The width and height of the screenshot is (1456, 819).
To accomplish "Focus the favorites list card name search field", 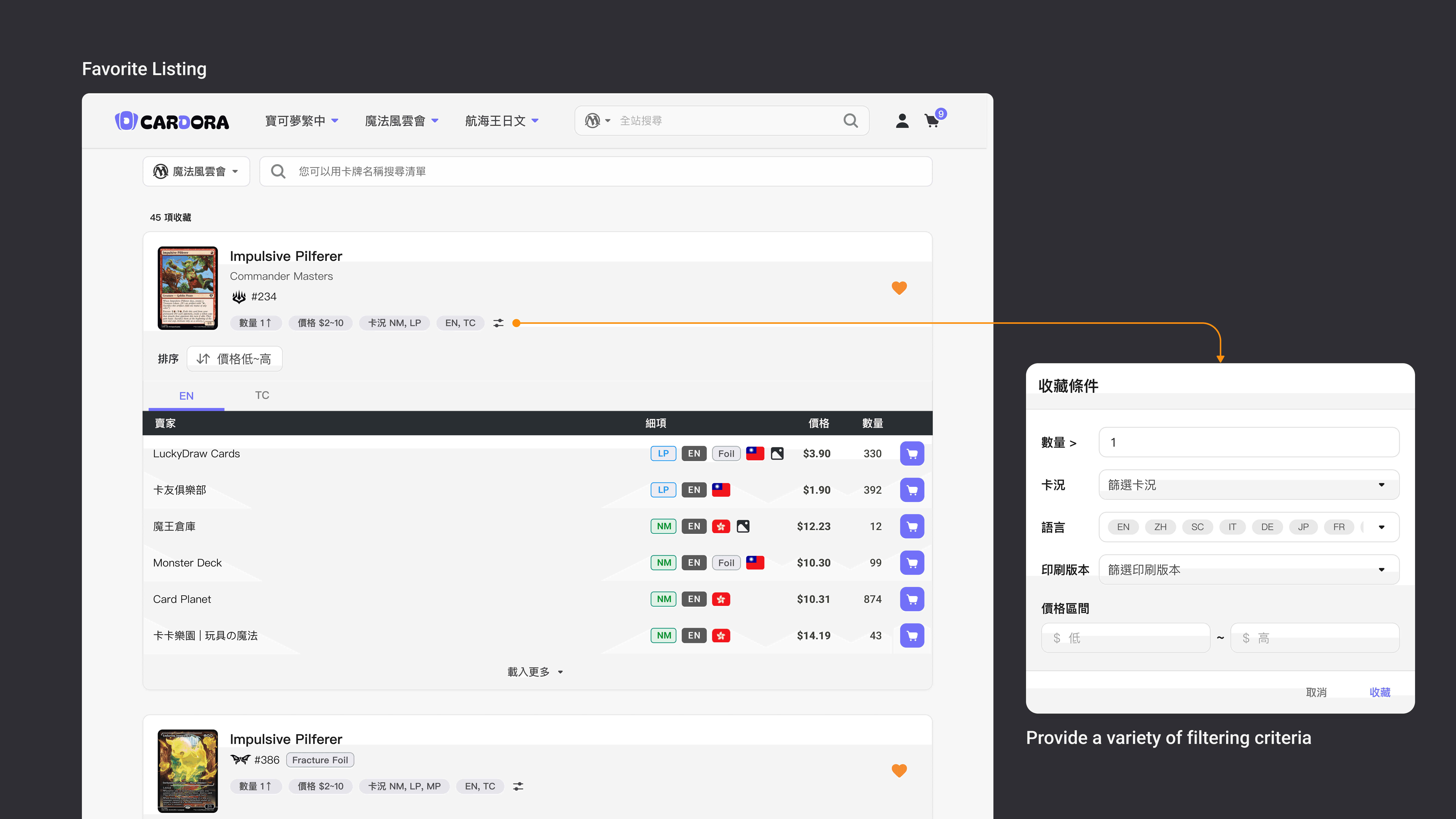I will click(596, 171).
